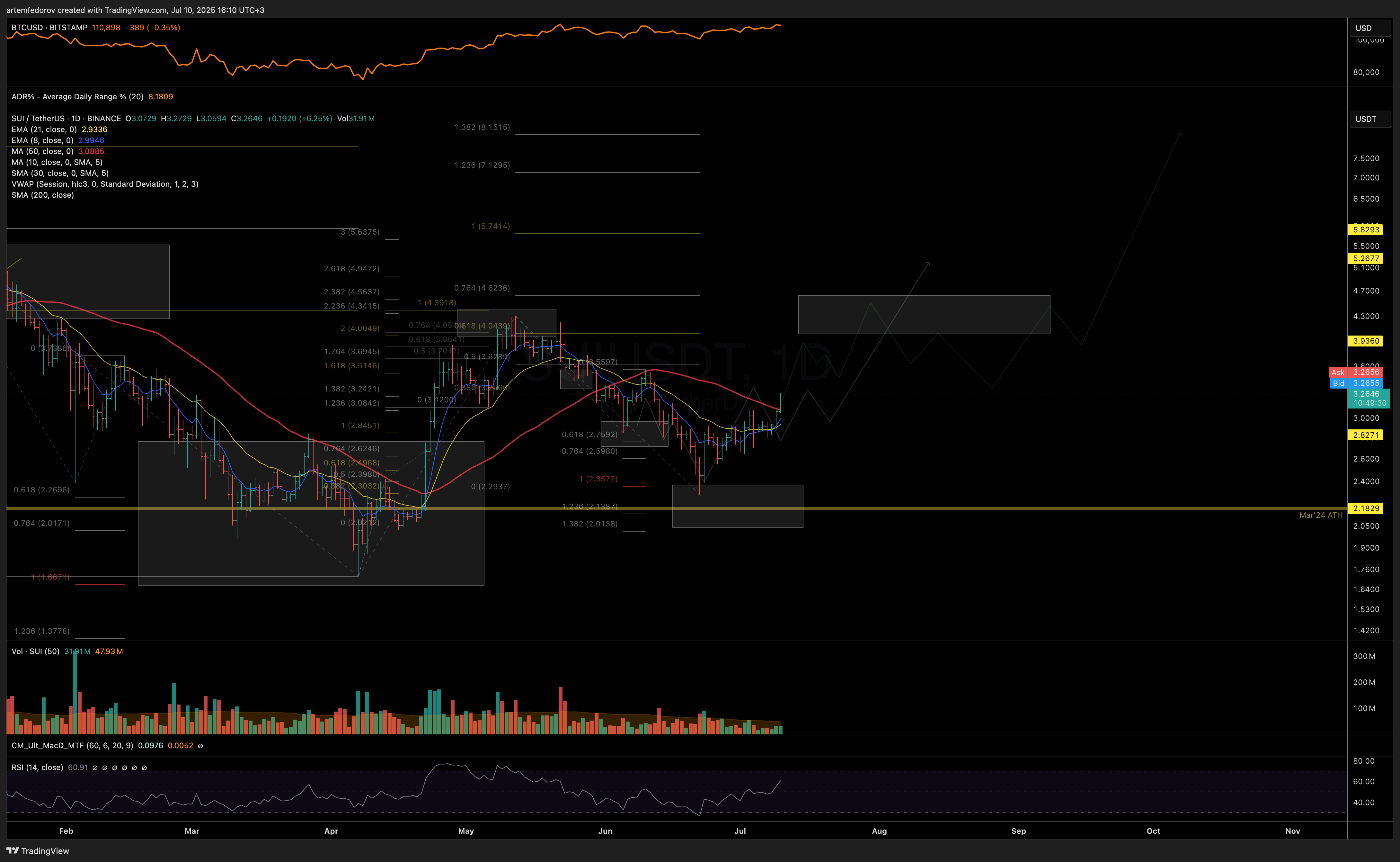1400x862 pixels.
Task: Click the EMA (8, close, 0) indicator legend
Action: [42, 140]
